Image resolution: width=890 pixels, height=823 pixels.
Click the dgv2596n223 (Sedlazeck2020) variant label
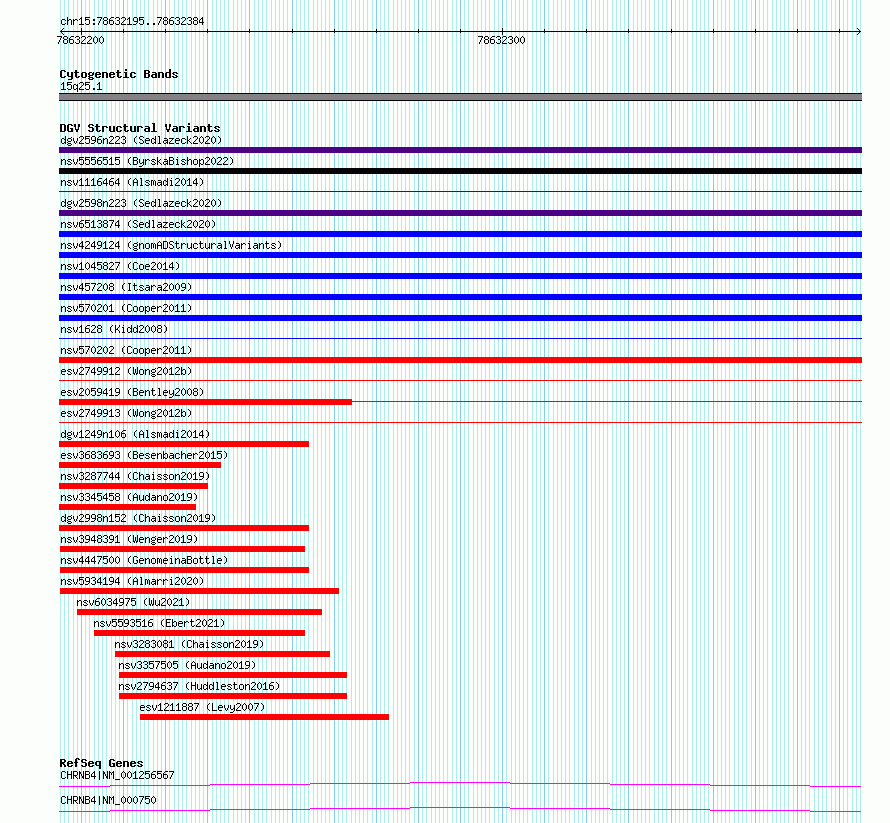(141, 140)
